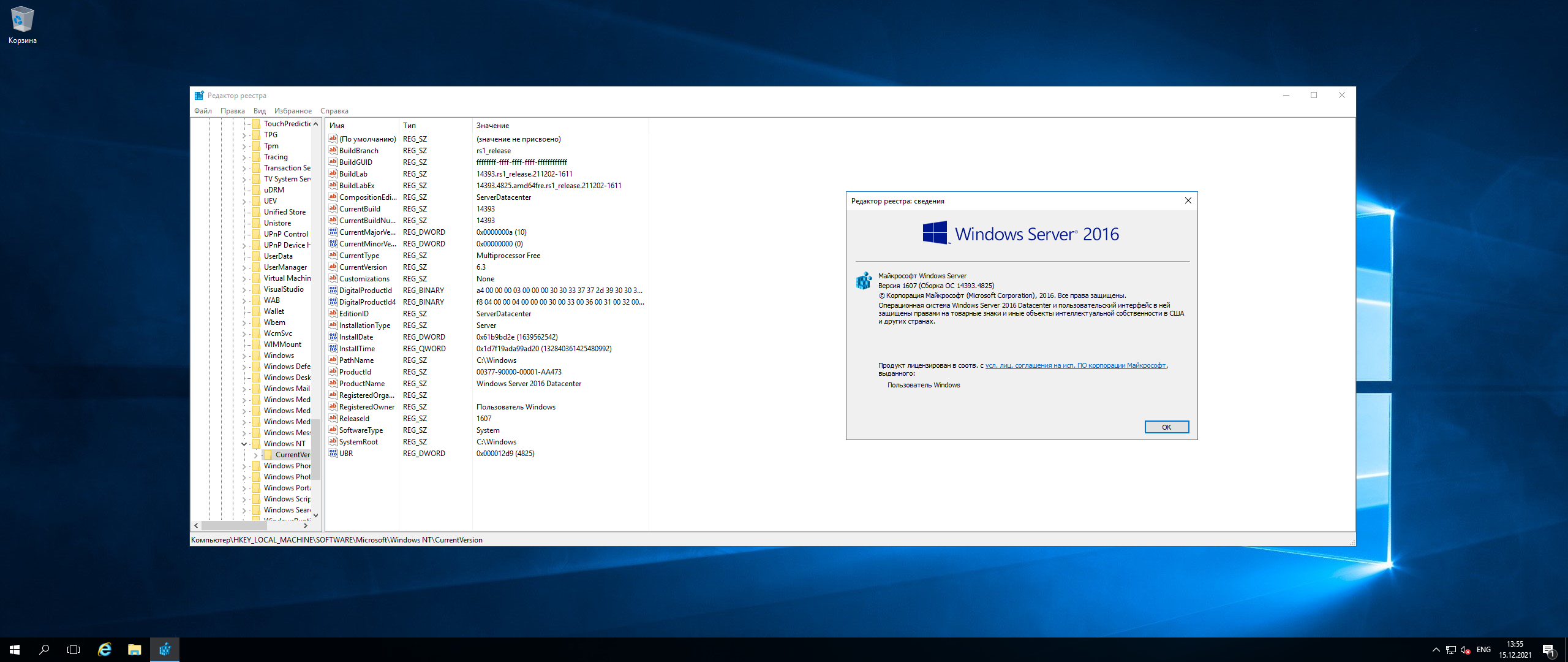Show hidden system tray icons chevron
Viewport: 1568px width, 662px height.
pos(1436,650)
